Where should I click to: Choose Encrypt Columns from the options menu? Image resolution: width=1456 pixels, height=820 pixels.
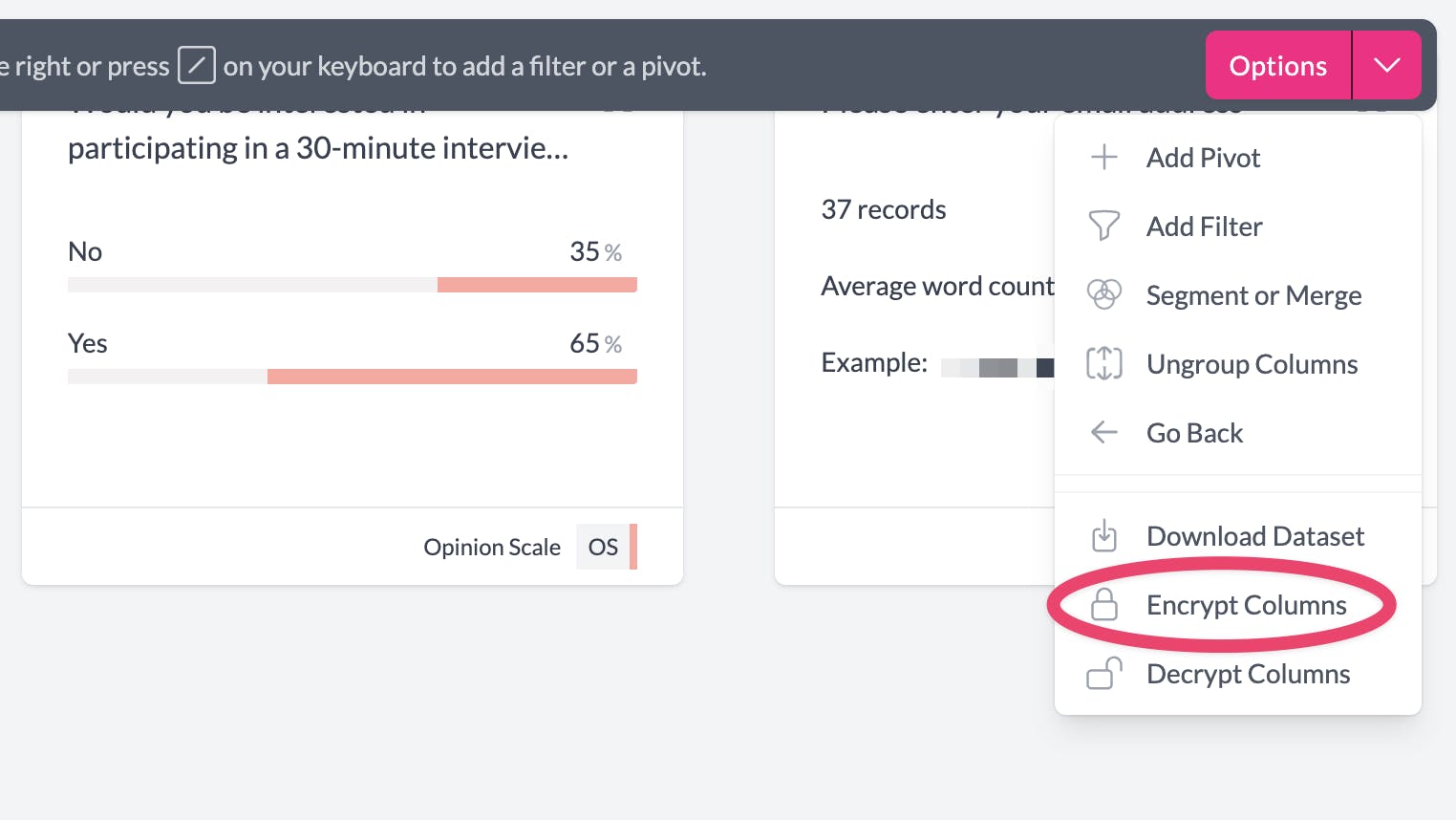[x=1245, y=605]
